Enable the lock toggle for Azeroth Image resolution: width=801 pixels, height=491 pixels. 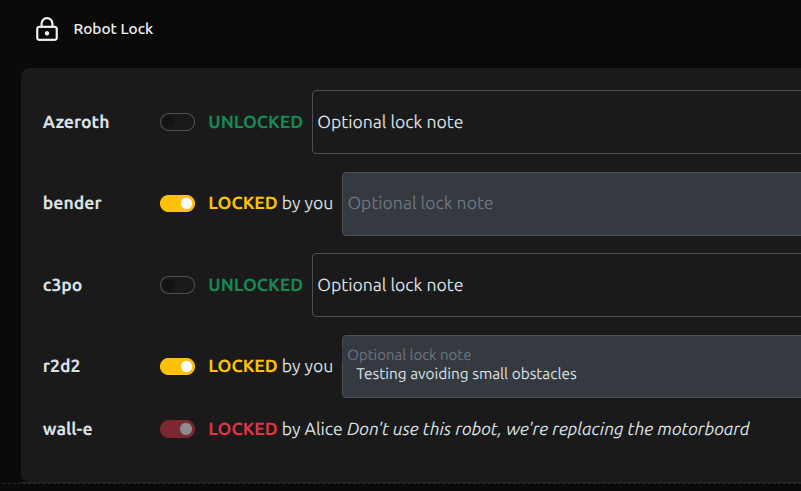[x=177, y=122]
